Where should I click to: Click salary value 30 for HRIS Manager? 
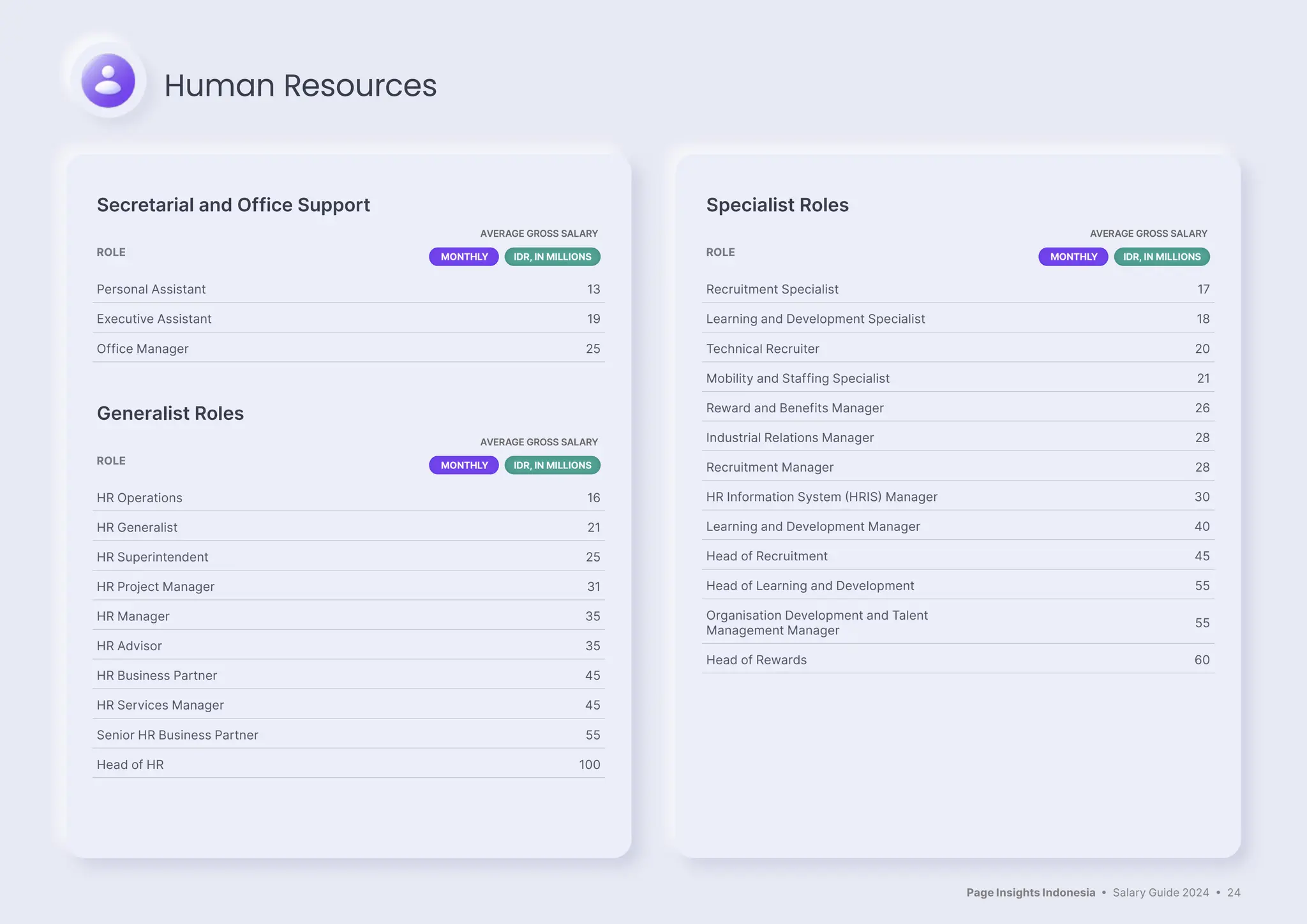click(x=1202, y=497)
